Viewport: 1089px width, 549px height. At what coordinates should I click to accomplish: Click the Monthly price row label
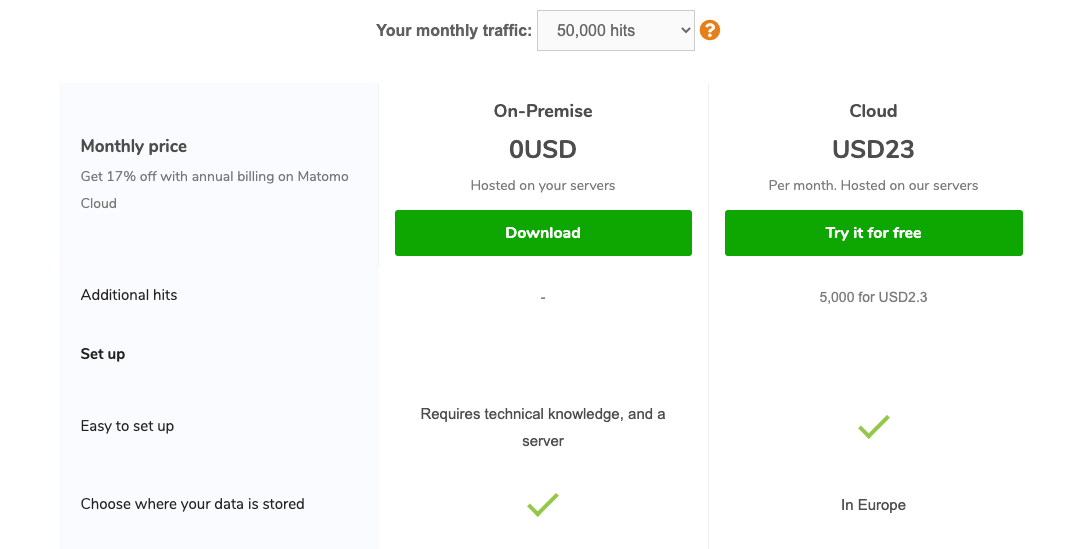tap(134, 146)
